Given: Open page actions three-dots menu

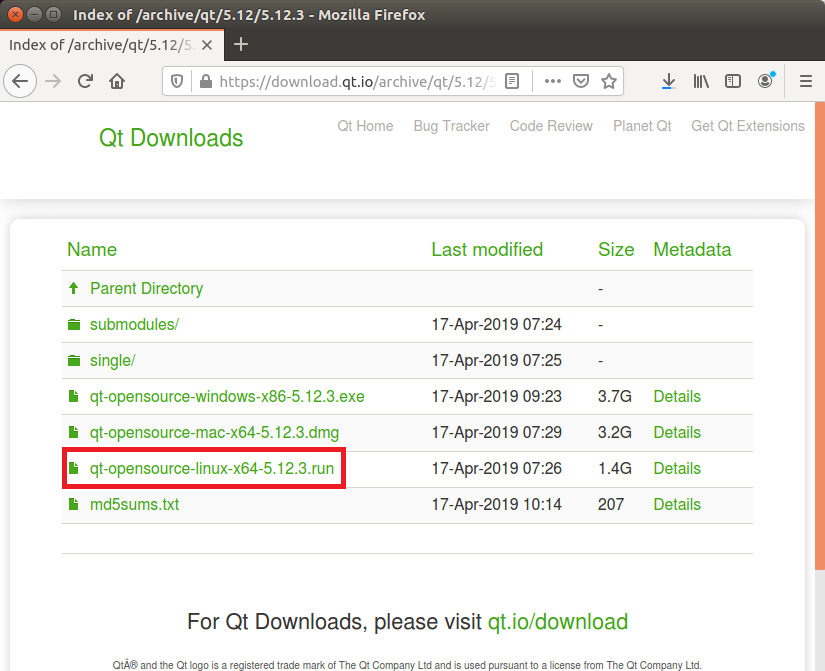Looking at the screenshot, I should pos(552,81).
